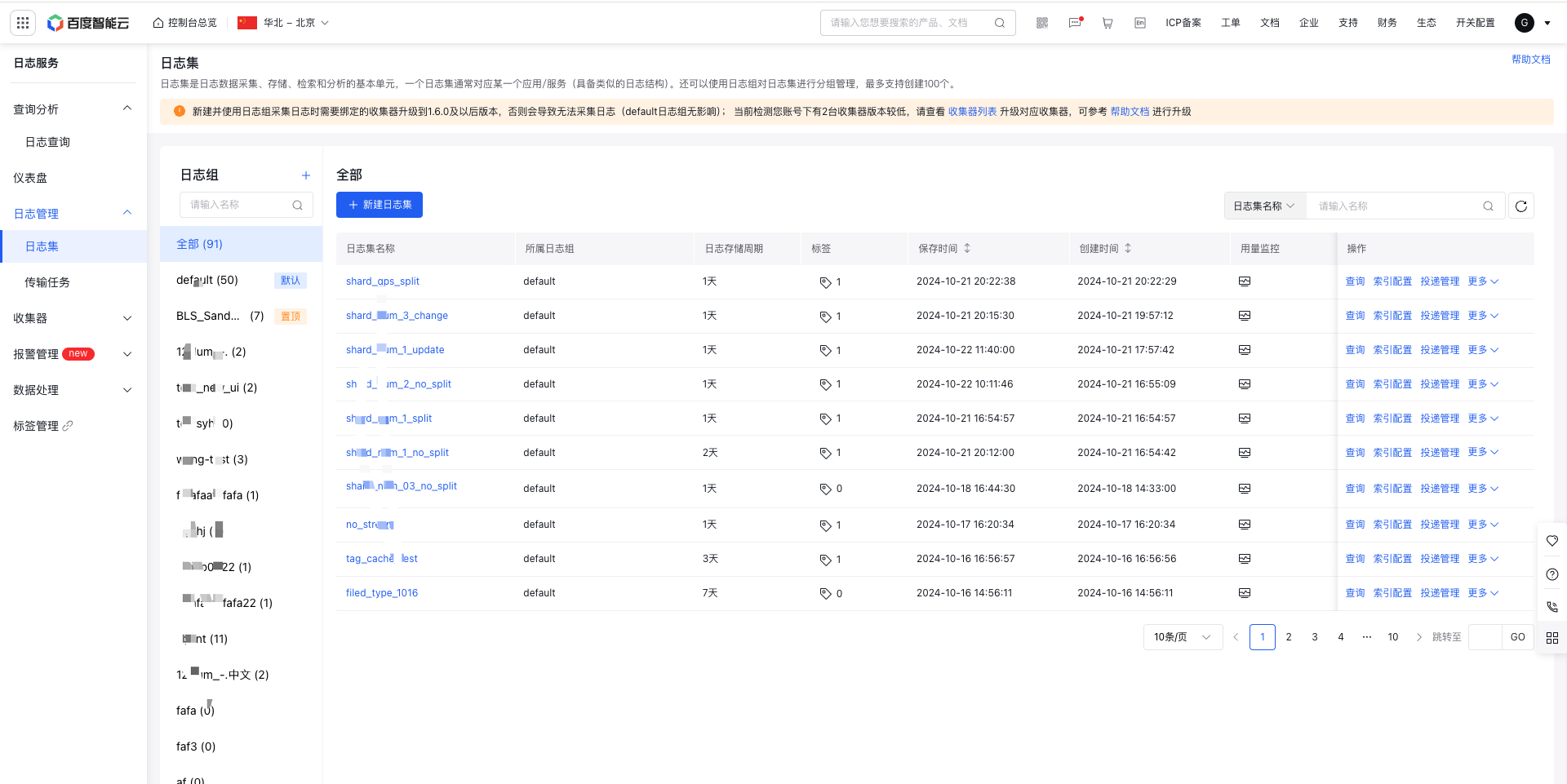Expand the 报警管理 sidebar section

point(127,354)
